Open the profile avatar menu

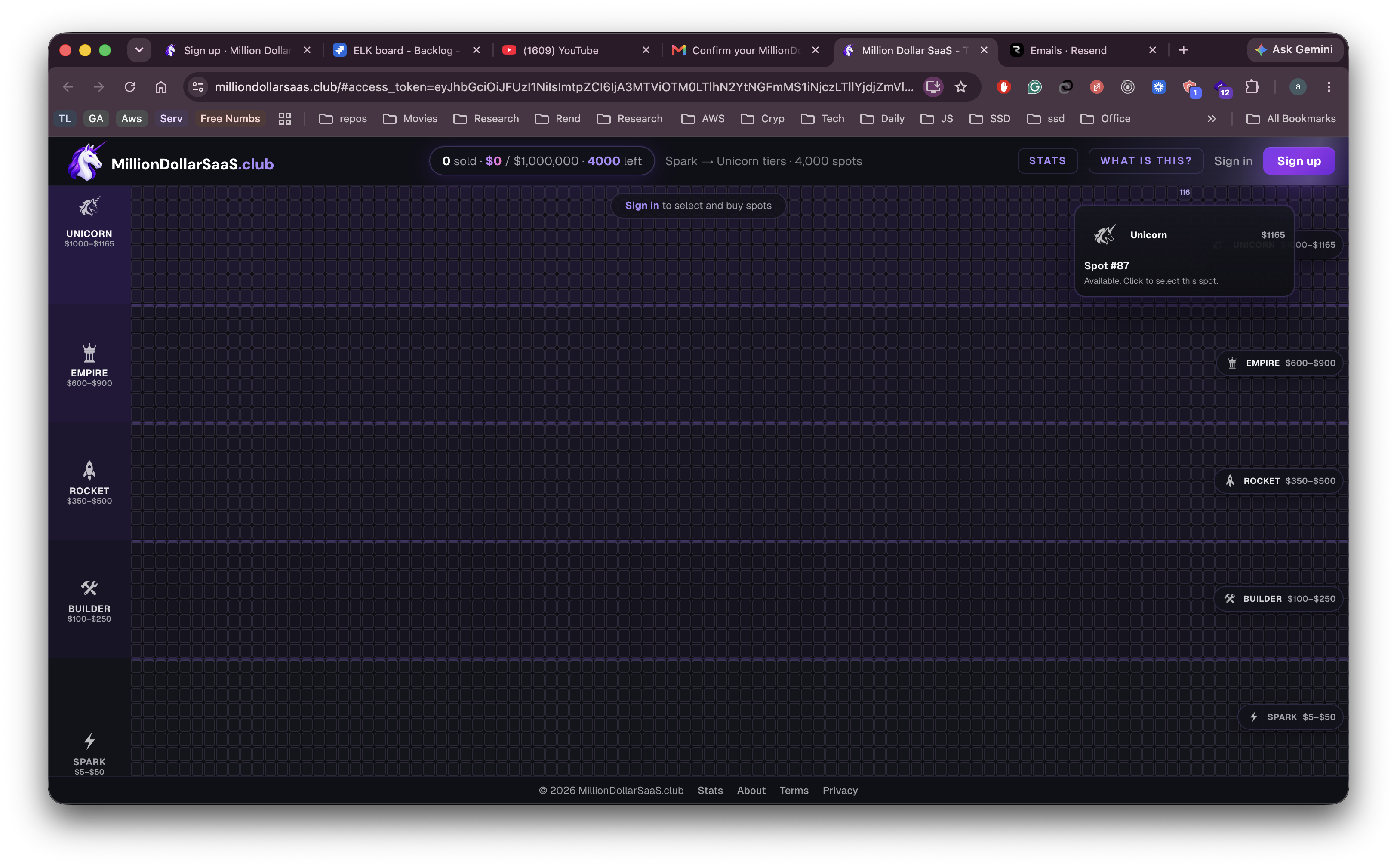(1298, 87)
